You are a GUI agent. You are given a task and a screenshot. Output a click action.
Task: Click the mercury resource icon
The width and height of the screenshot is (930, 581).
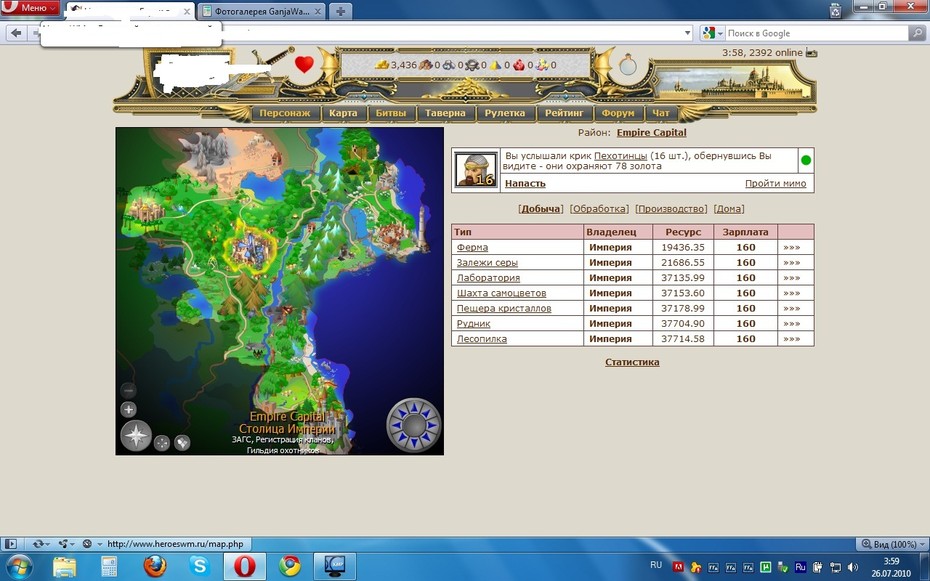point(472,65)
